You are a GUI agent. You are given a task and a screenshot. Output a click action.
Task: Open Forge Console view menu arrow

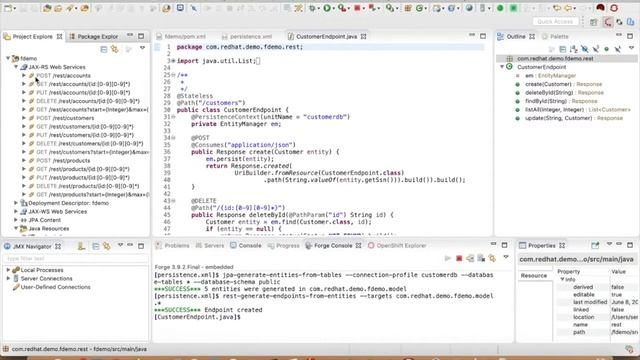[506, 258]
